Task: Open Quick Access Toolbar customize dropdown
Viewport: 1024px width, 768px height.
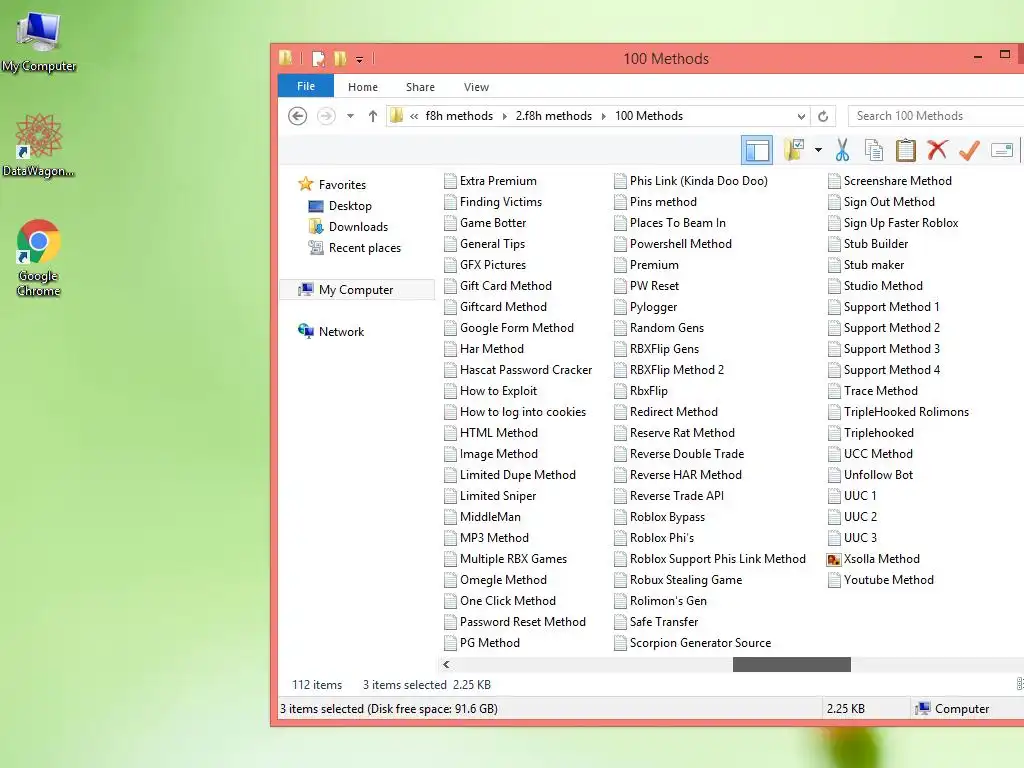Action: pos(359,59)
